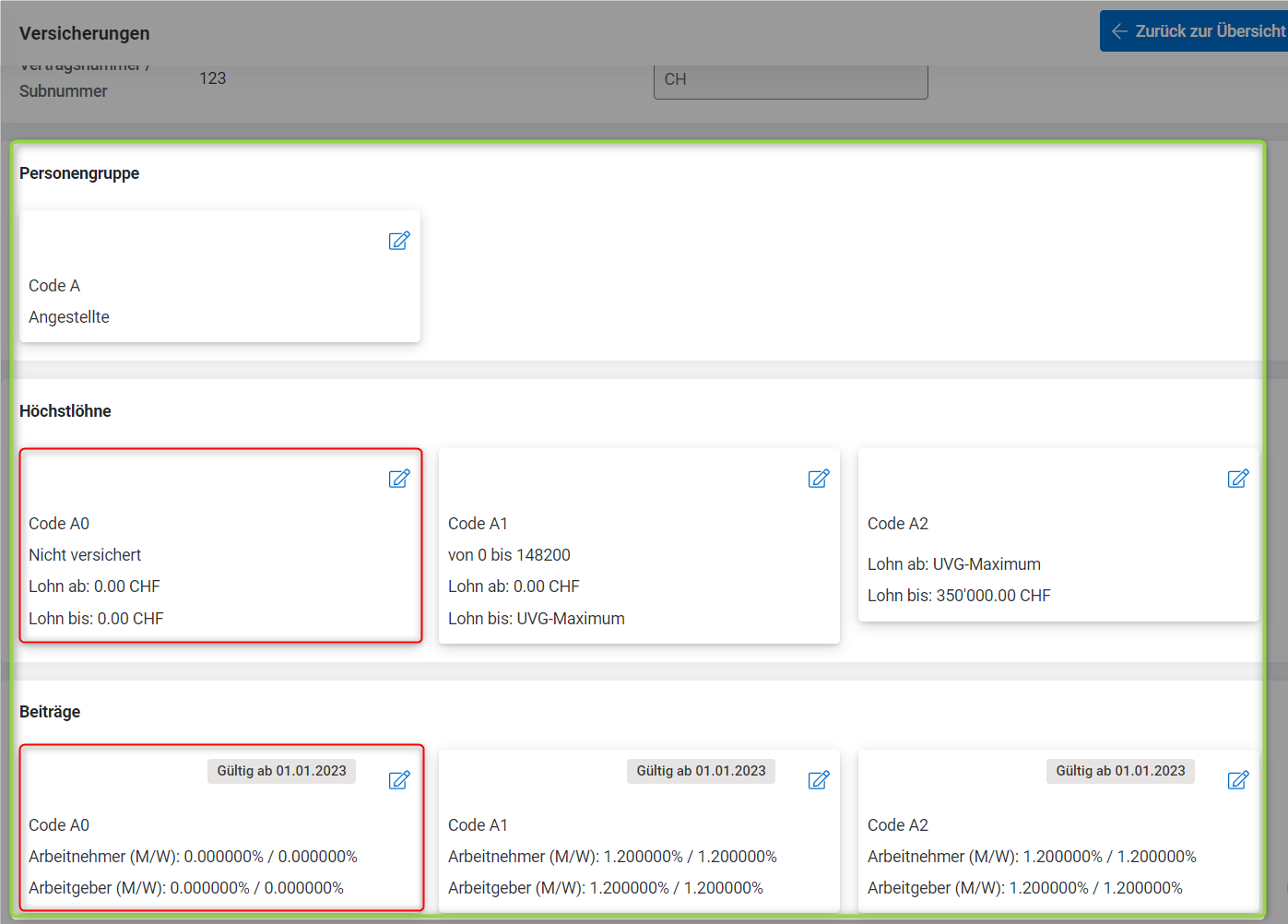
Task: Open edit for Höchstlöhne Code A1 card
Action: point(818,479)
